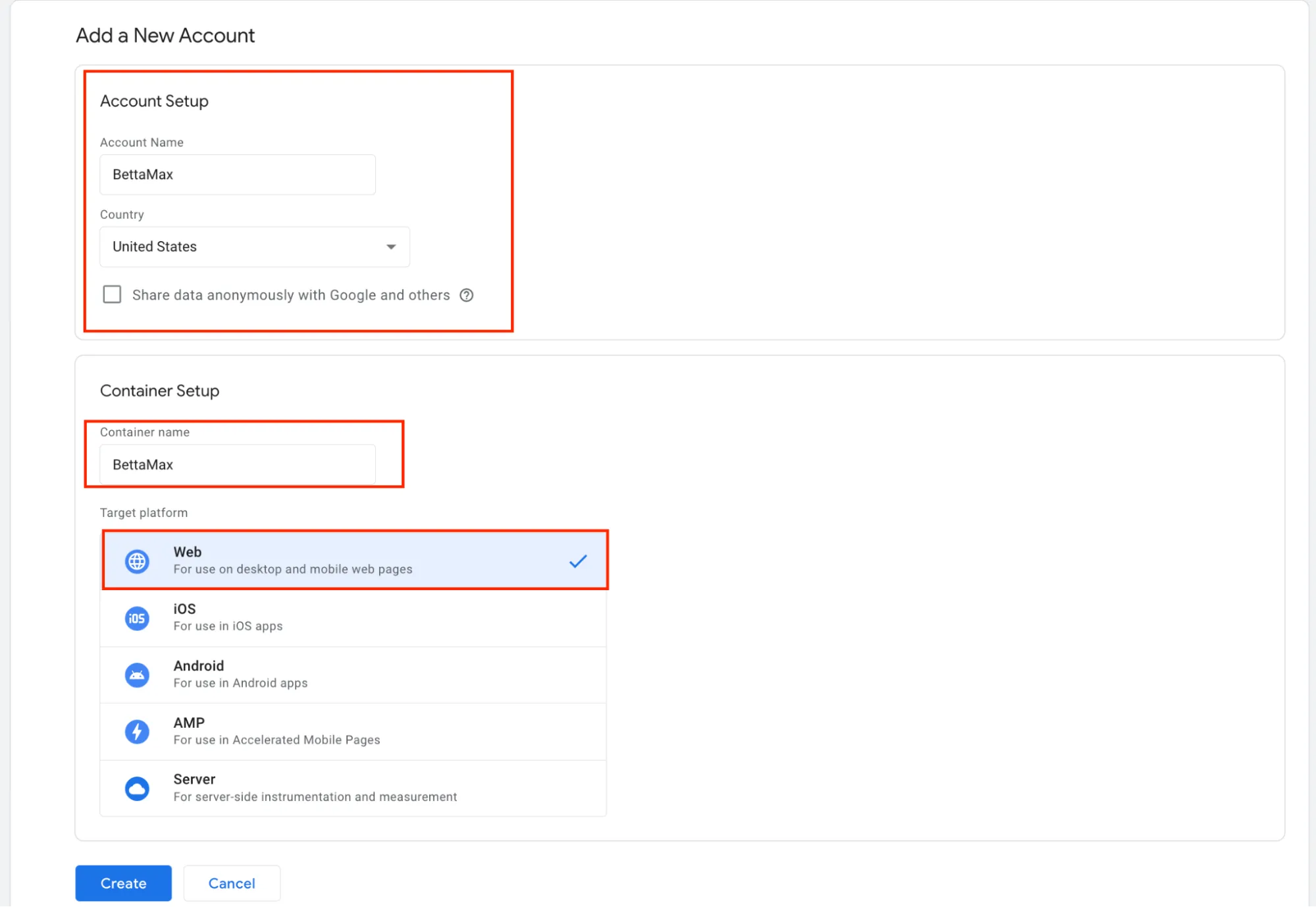Viewport: 1316px width, 907px height.
Task: Focus the Account Name input field
Action: [237, 175]
